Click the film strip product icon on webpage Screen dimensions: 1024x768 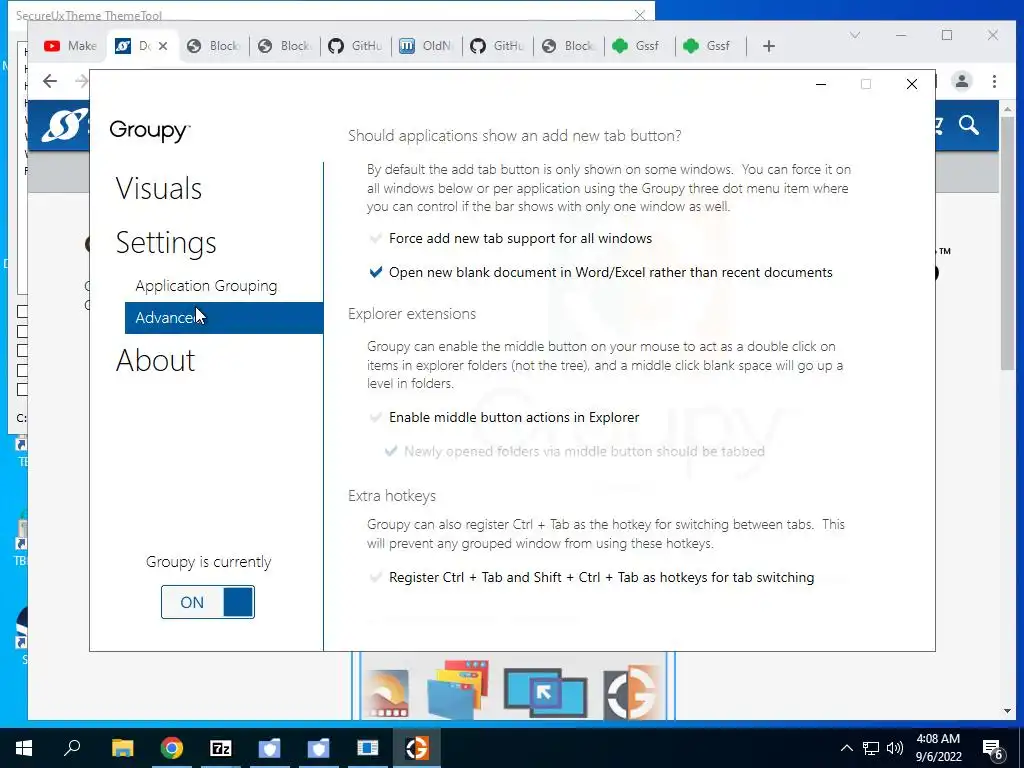[x=387, y=692]
